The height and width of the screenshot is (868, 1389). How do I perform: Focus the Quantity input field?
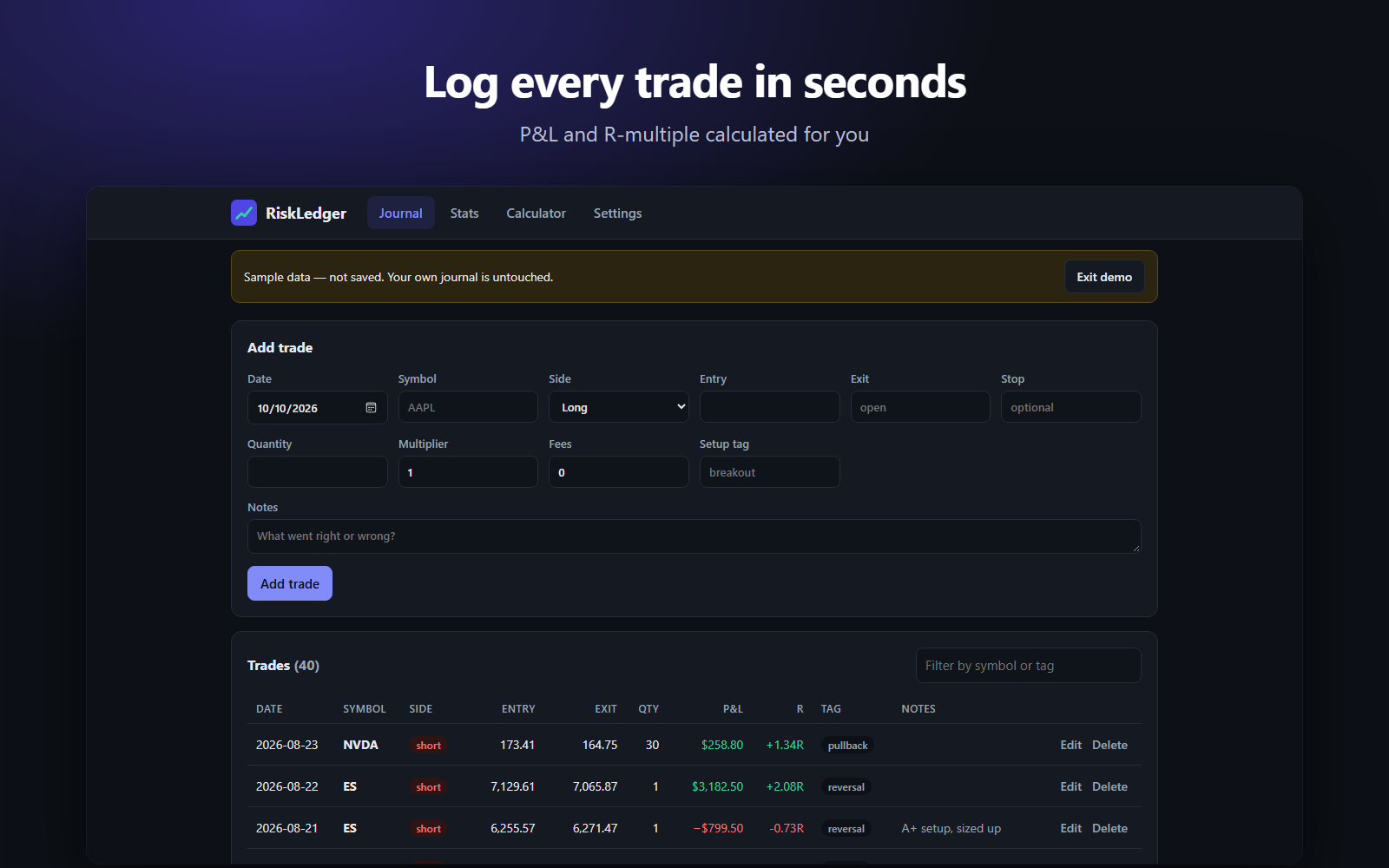[x=318, y=472]
